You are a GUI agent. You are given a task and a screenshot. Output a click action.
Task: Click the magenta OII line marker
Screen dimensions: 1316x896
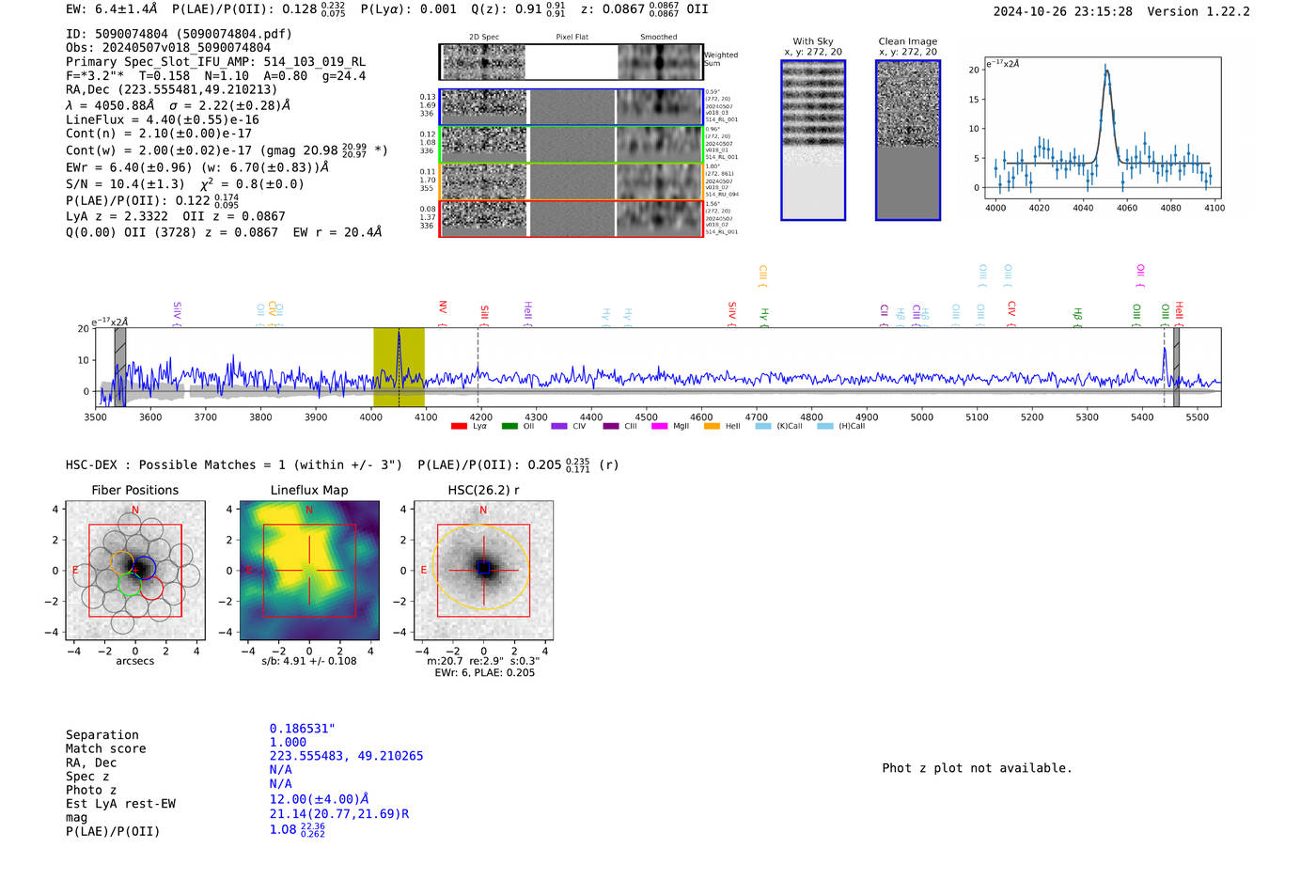(1140, 275)
